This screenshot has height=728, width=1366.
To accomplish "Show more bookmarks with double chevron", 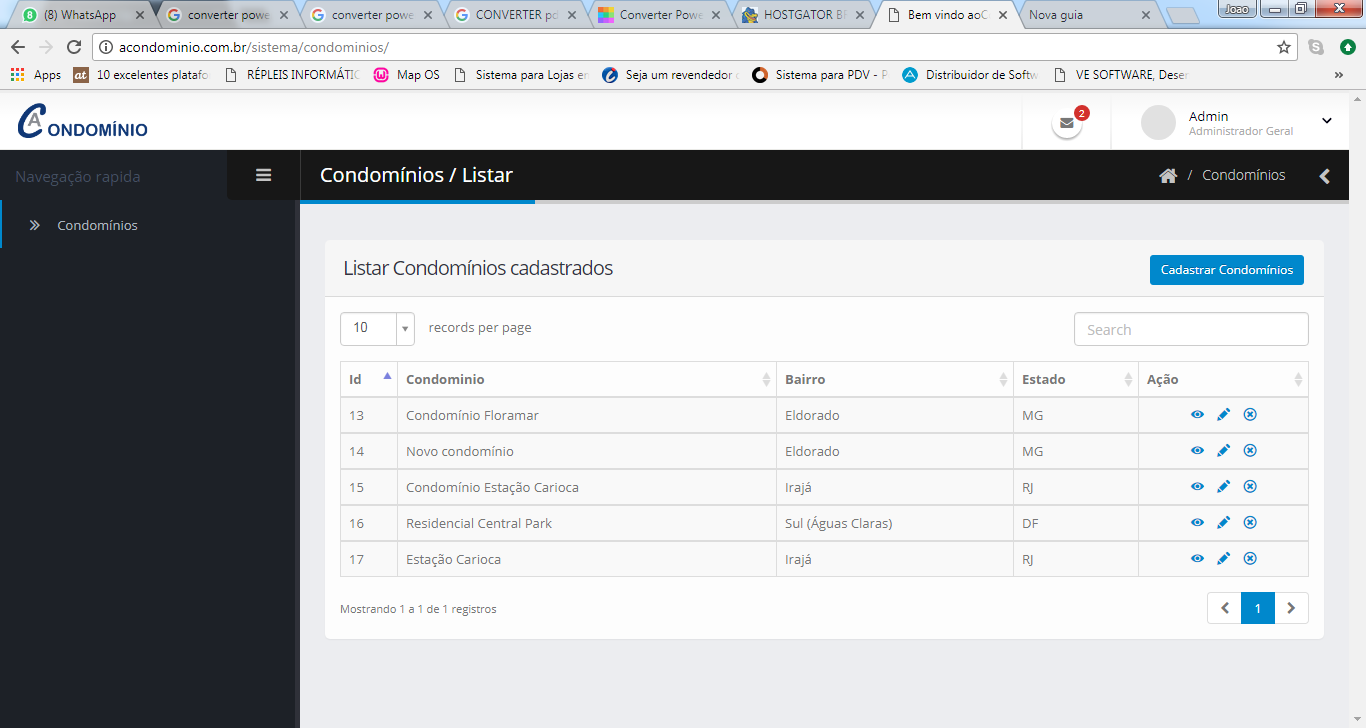I will [1339, 75].
